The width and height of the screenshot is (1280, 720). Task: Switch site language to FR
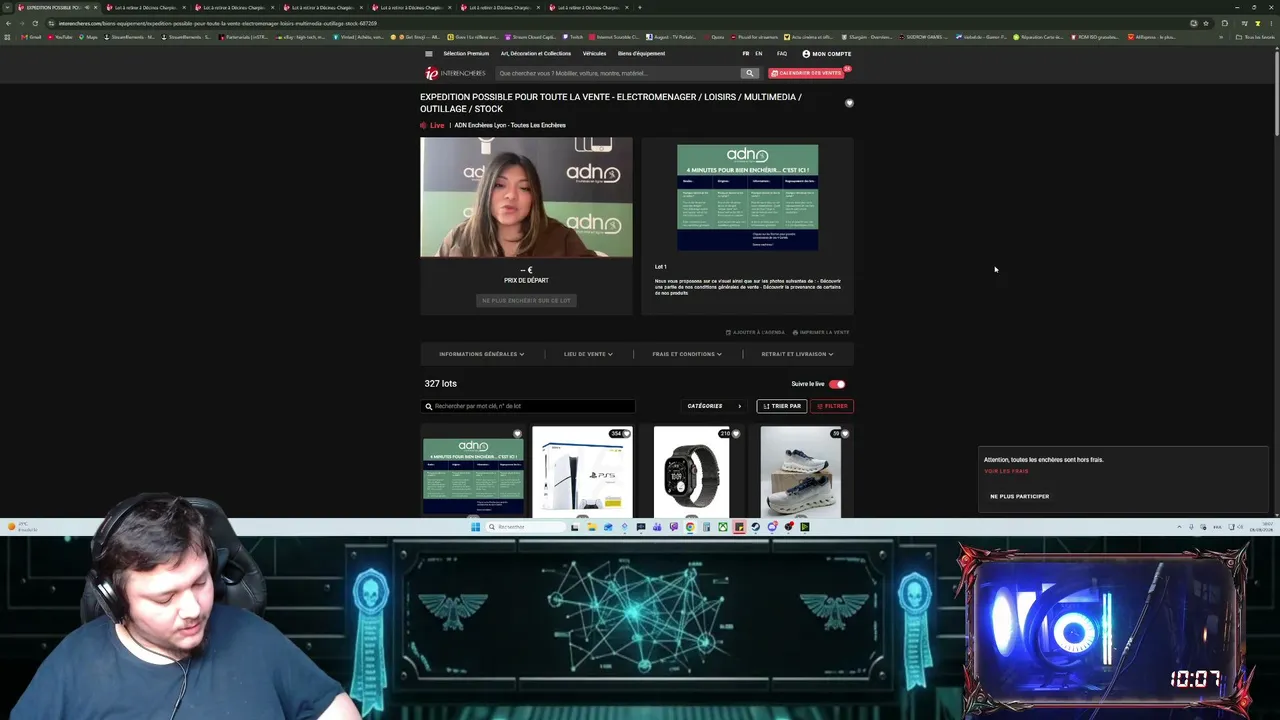pos(745,54)
